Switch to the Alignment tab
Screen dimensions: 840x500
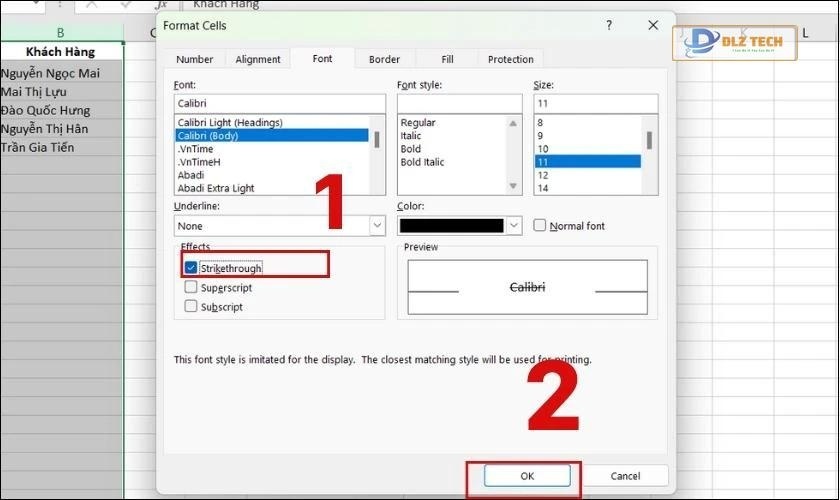(258, 60)
